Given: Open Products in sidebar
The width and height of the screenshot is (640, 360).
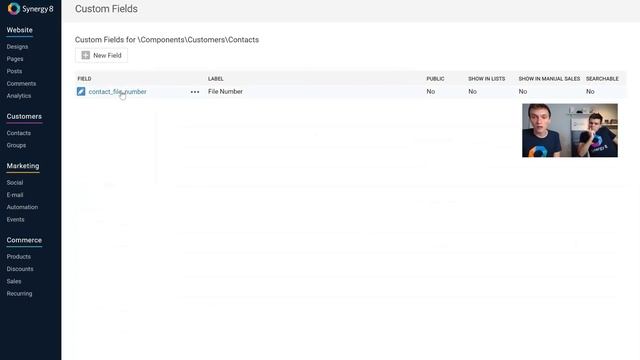Looking at the screenshot, I should [18, 256].
